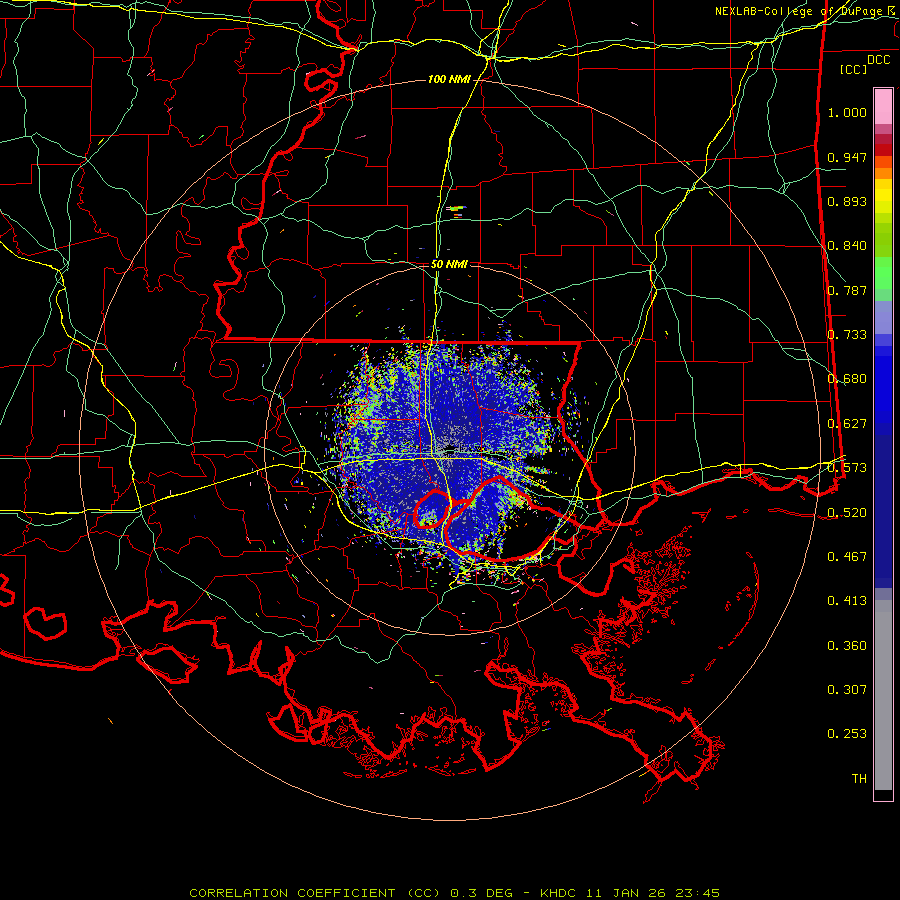900x900 pixels.
Task: Select the [CC] units label
Action: point(854,69)
